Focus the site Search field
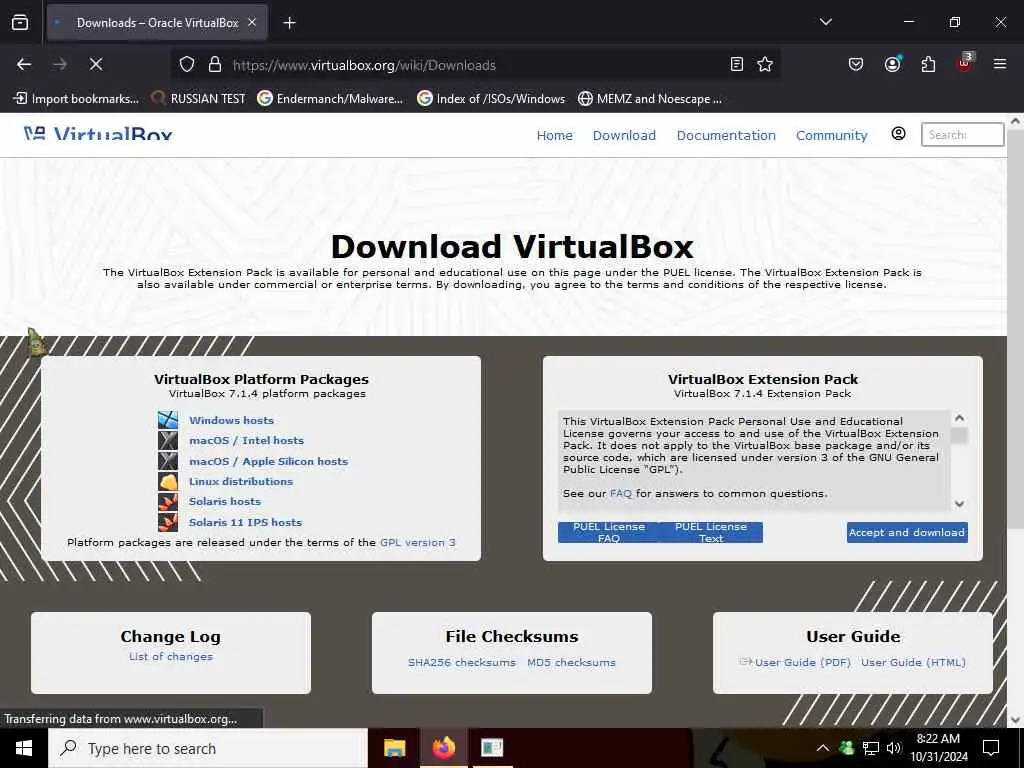The image size is (1024, 768). pos(962,135)
